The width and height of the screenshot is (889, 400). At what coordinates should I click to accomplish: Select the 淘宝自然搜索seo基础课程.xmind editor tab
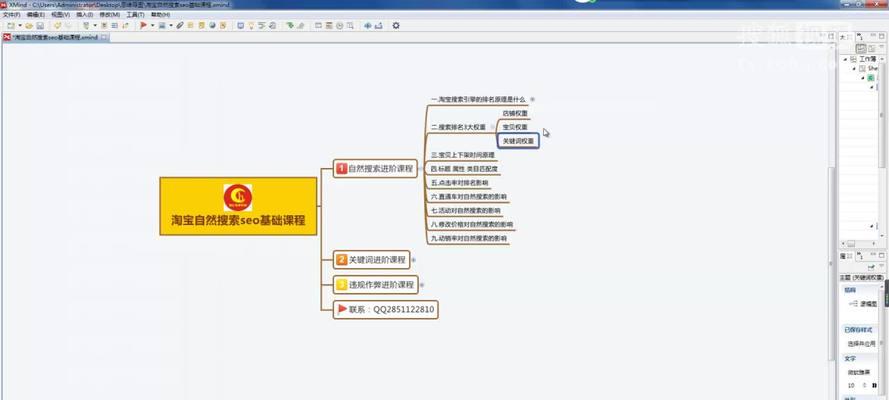pyautogui.click(x=54, y=37)
